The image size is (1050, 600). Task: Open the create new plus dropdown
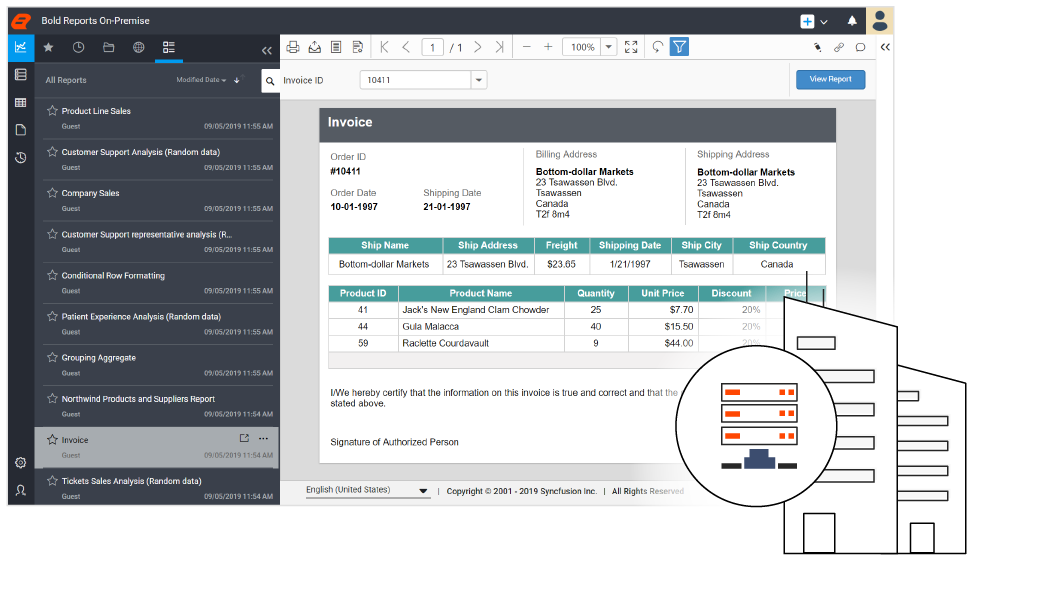point(814,21)
